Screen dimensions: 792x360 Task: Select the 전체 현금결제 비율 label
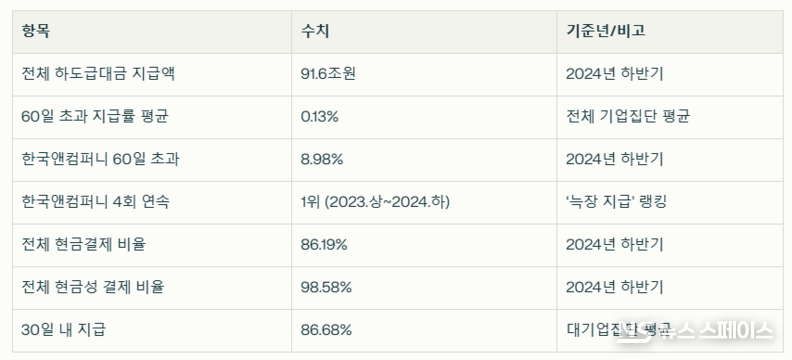tap(83, 245)
